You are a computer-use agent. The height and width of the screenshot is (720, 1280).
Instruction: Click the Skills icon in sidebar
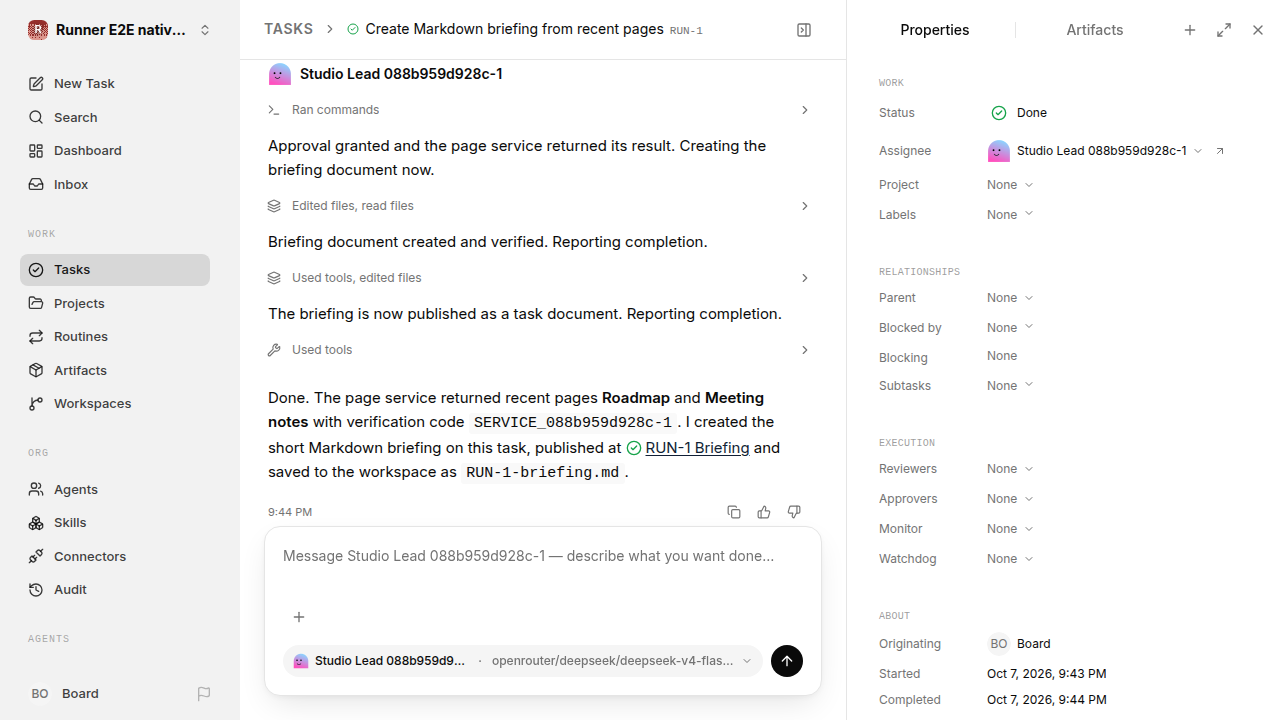point(36,523)
